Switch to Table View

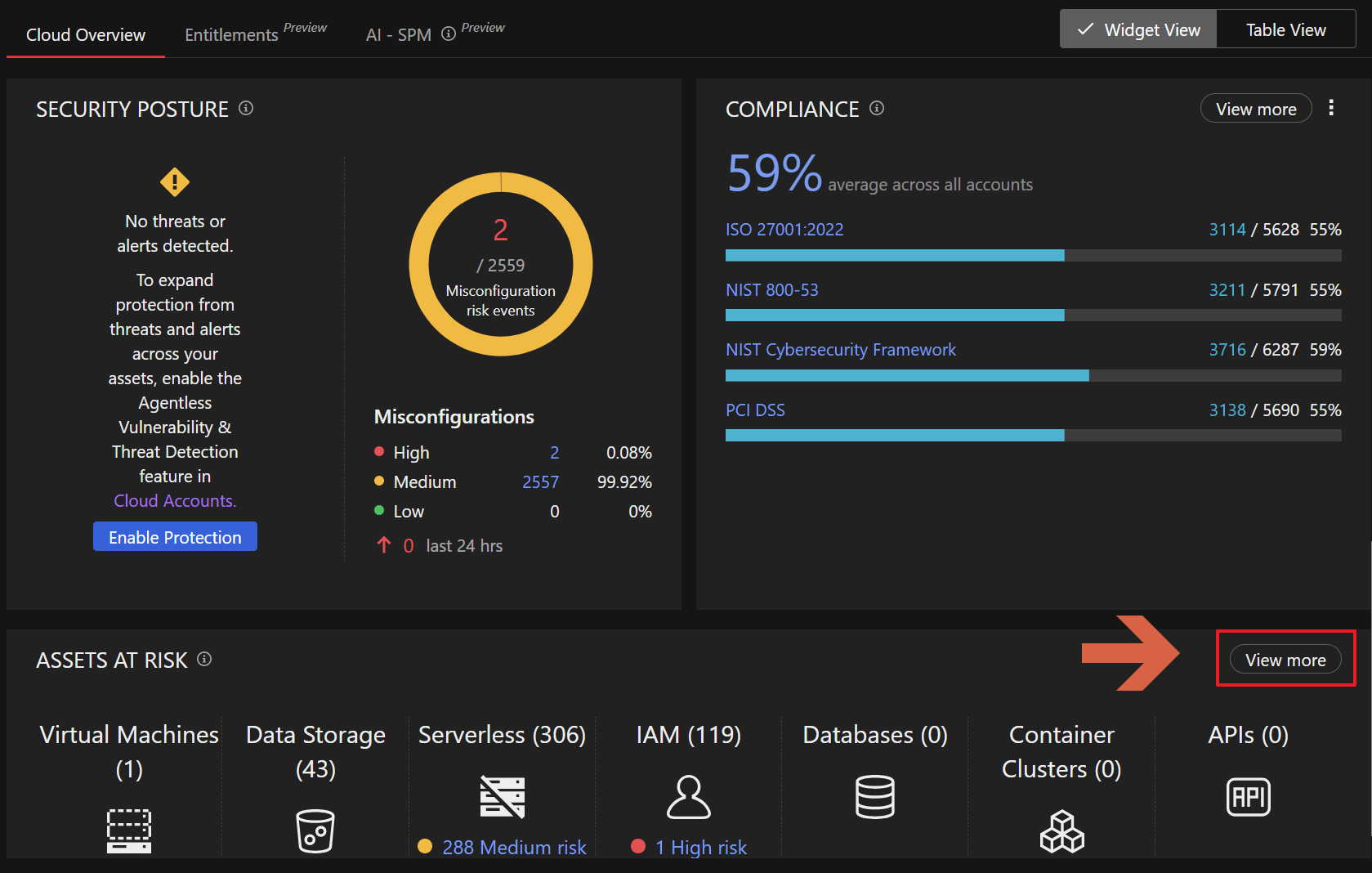pos(1285,29)
